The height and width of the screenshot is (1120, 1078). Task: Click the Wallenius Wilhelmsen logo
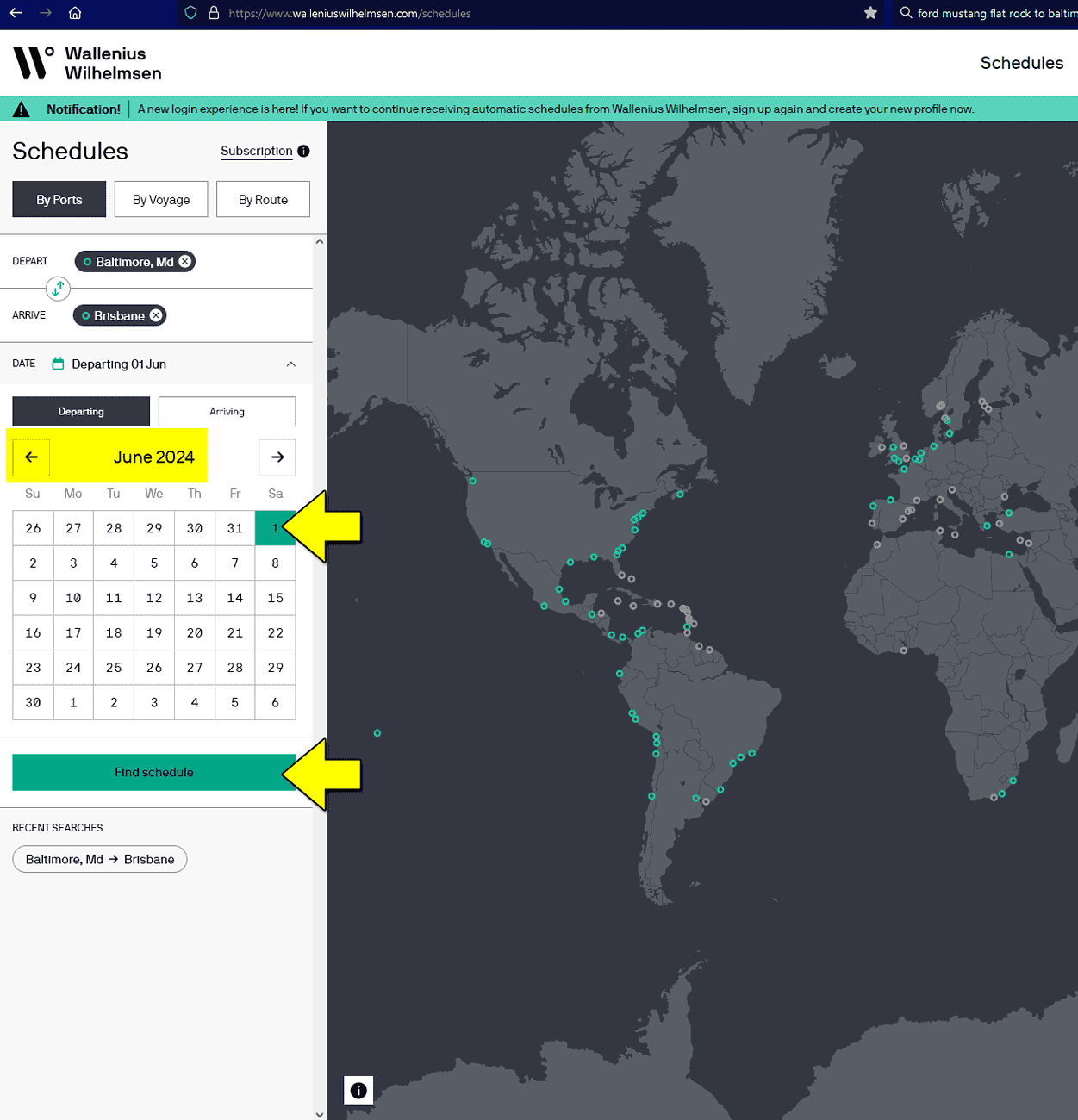tap(87, 63)
